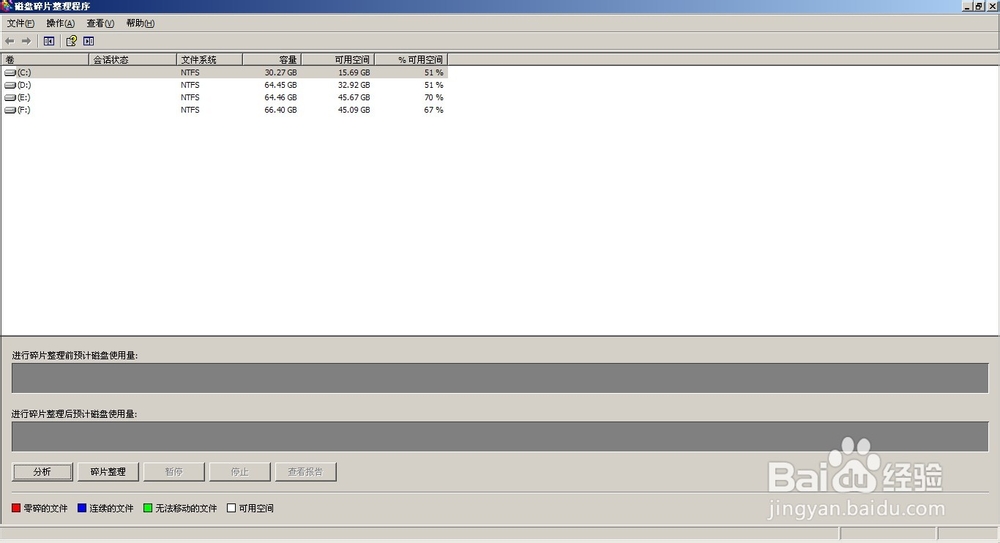1000x543 pixels.
Task: Click the Forward arrow toolbar icon
Action: [x=26, y=41]
